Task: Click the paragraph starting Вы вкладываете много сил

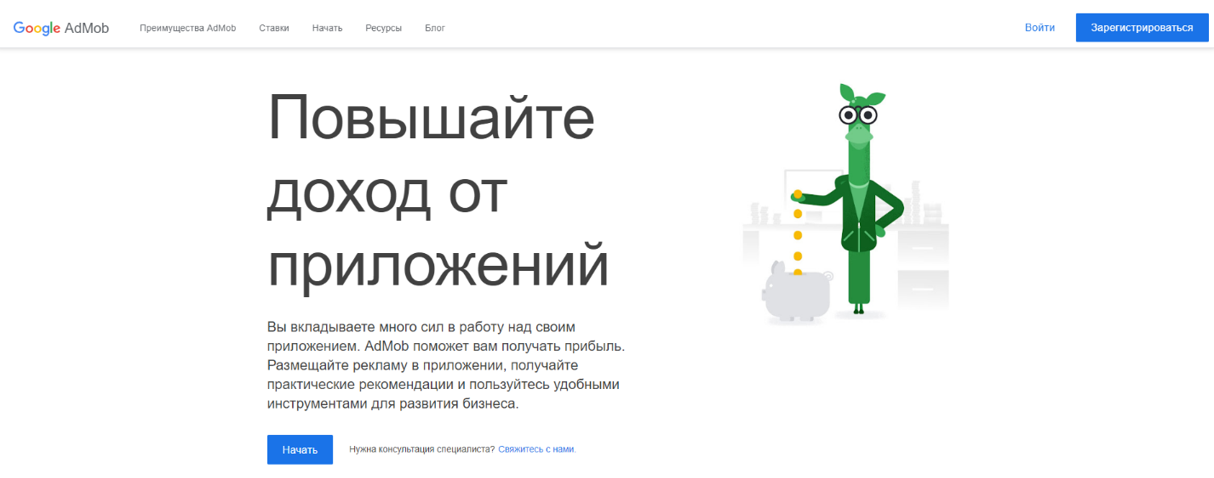Action: click(x=446, y=366)
